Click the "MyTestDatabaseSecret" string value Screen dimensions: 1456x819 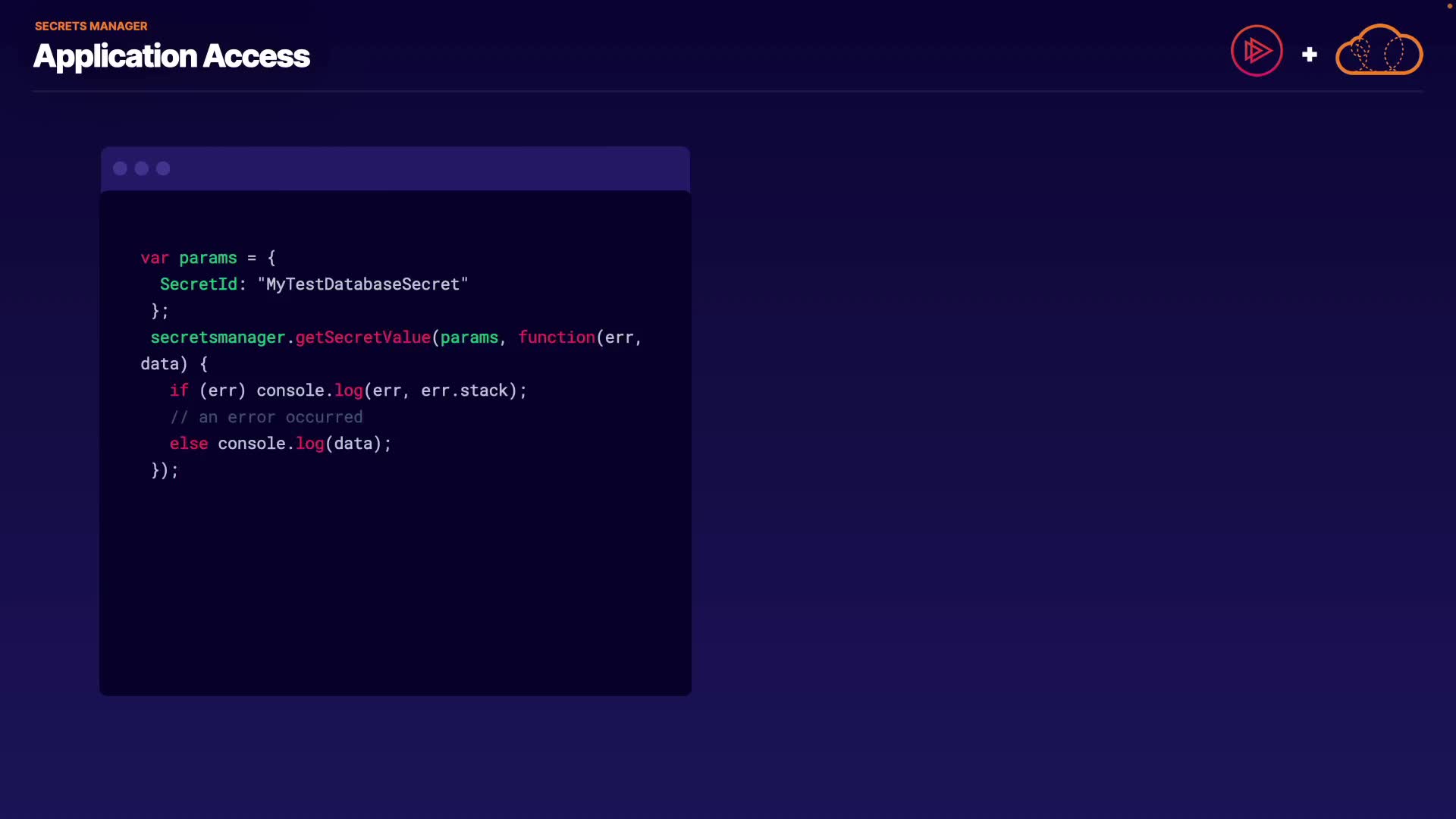pyautogui.click(x=362, y=284)
